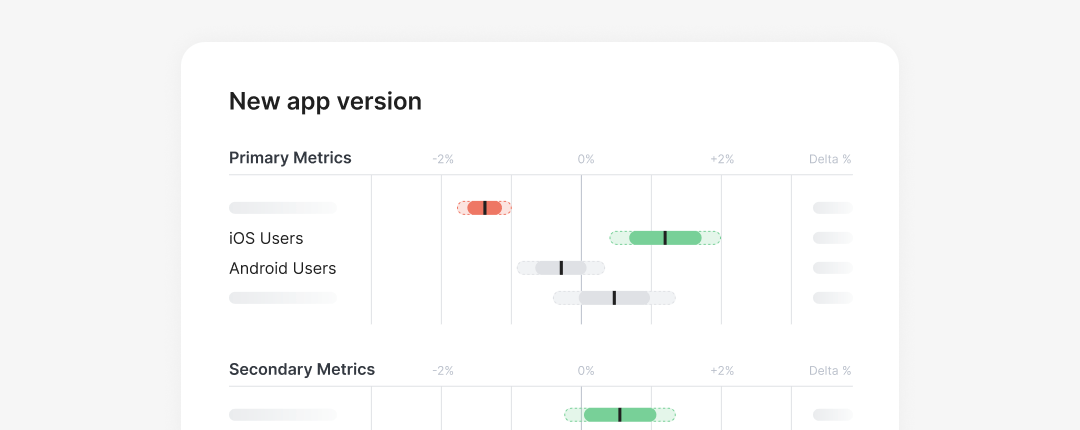This screenshot has height=430, width=1080.
Task: Click the Primary Metrics Delta % column header
Action: [x=830, y=159]
